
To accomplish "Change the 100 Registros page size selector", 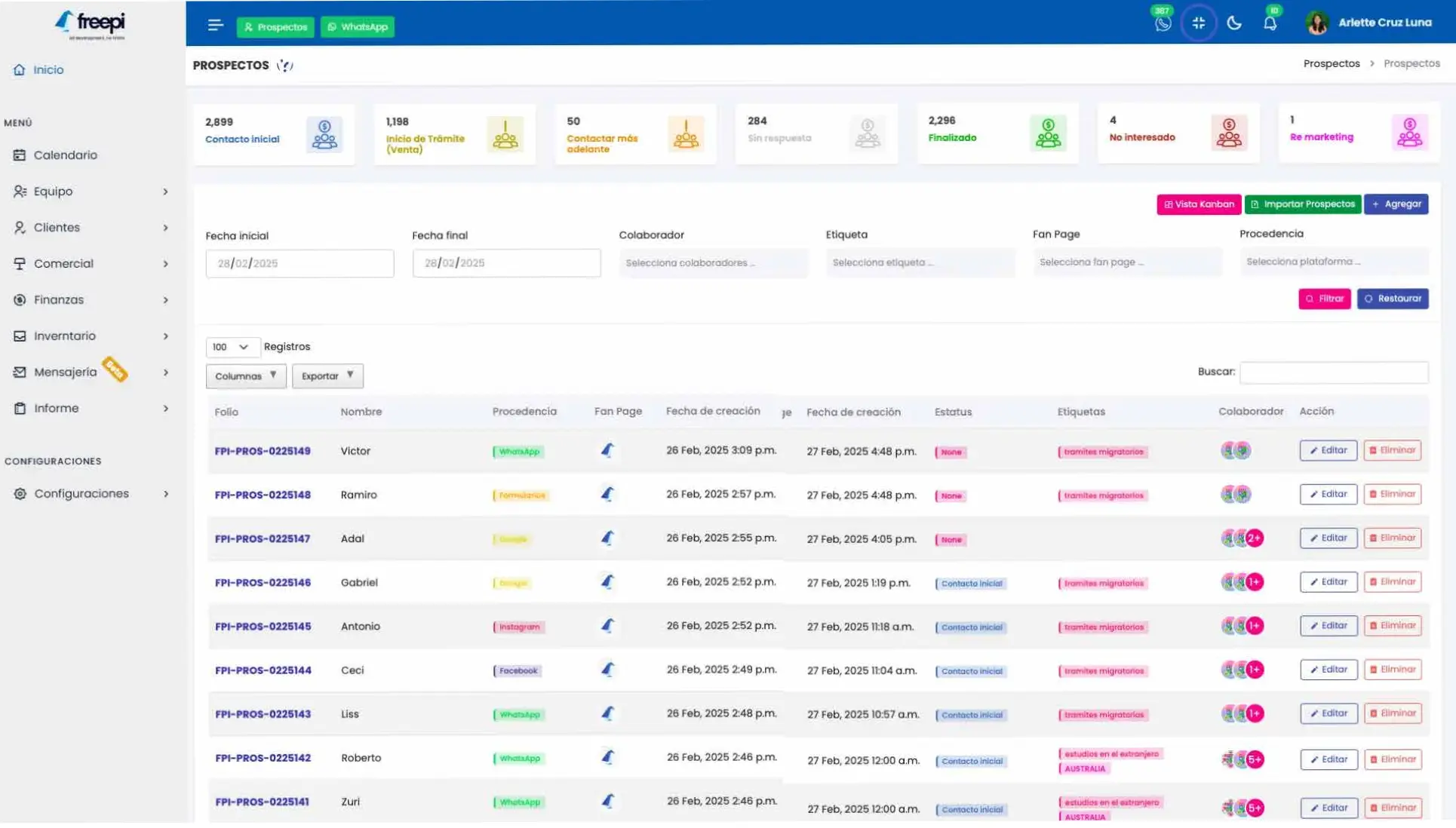I will [x=232, y=347].
